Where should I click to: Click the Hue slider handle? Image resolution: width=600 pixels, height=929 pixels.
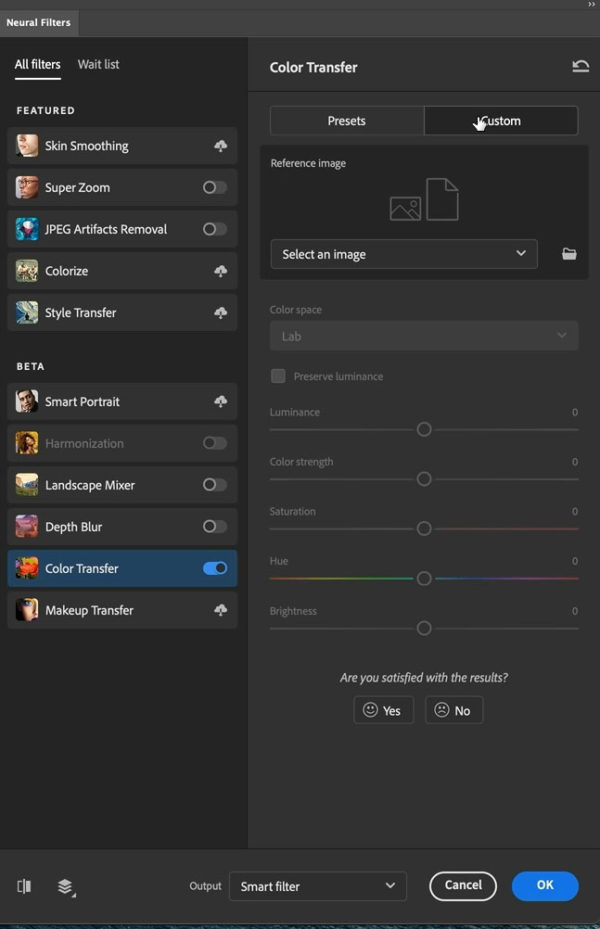tap(424, 578)
